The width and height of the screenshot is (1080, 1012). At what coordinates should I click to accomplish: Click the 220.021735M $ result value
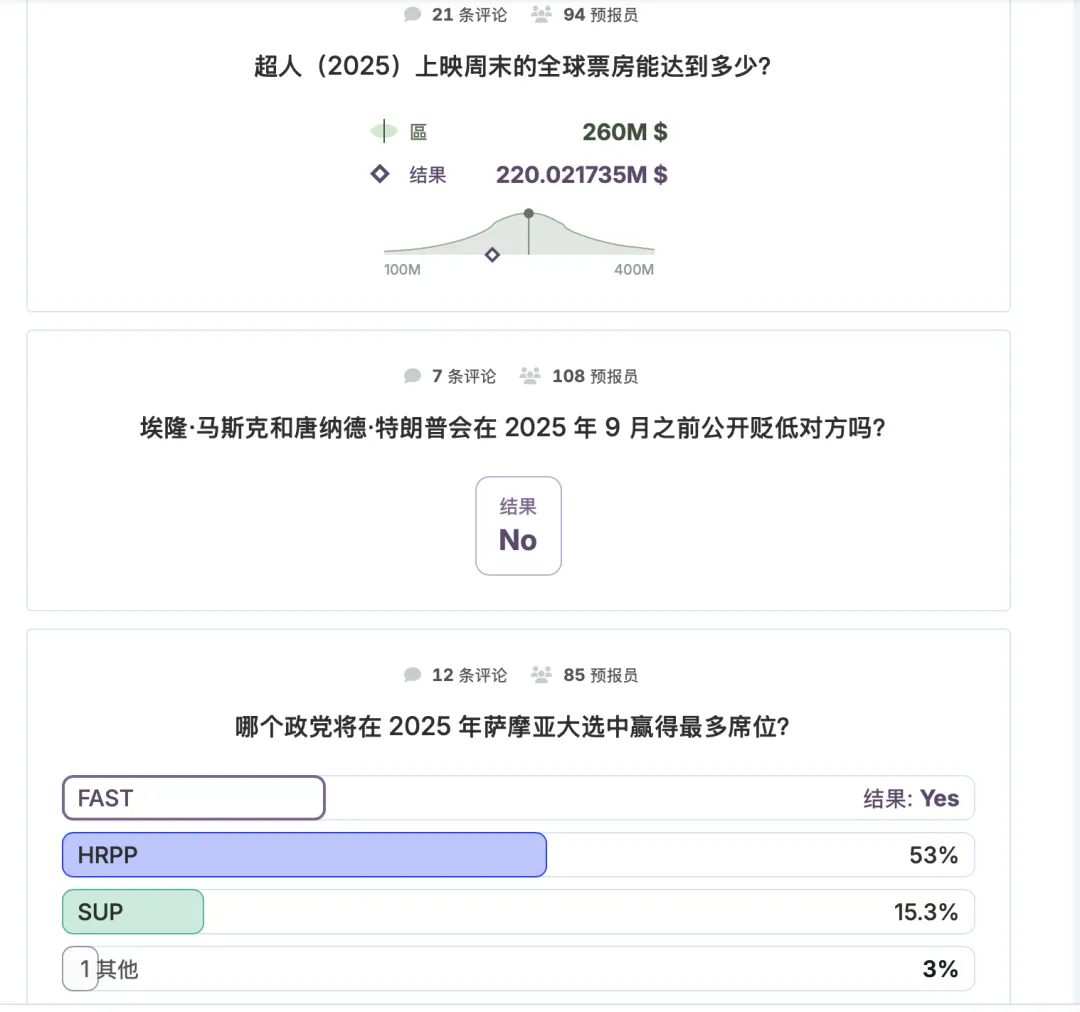(x=581, y=175)
